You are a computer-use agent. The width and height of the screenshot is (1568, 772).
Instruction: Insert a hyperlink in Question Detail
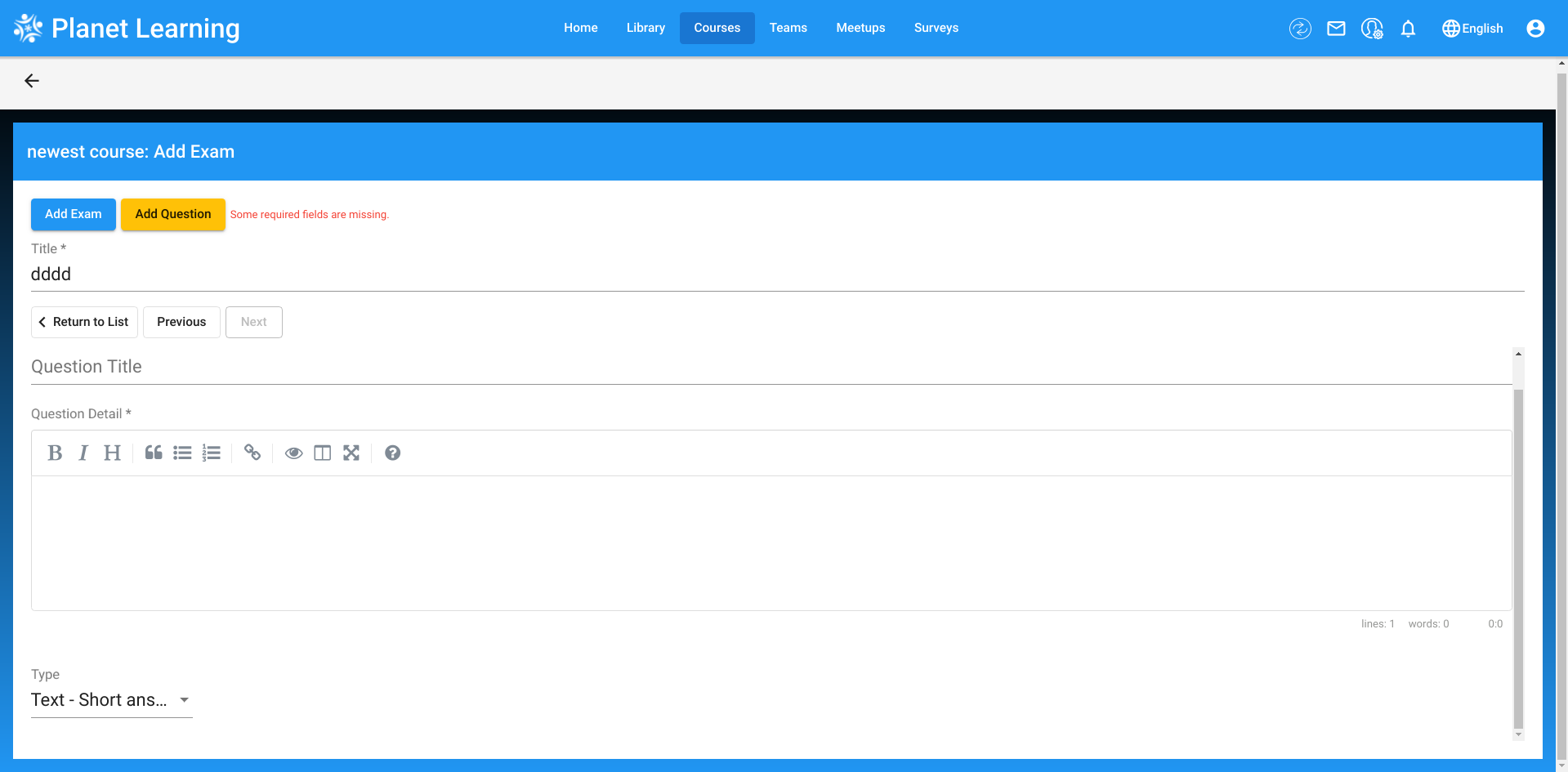point(252,453)
